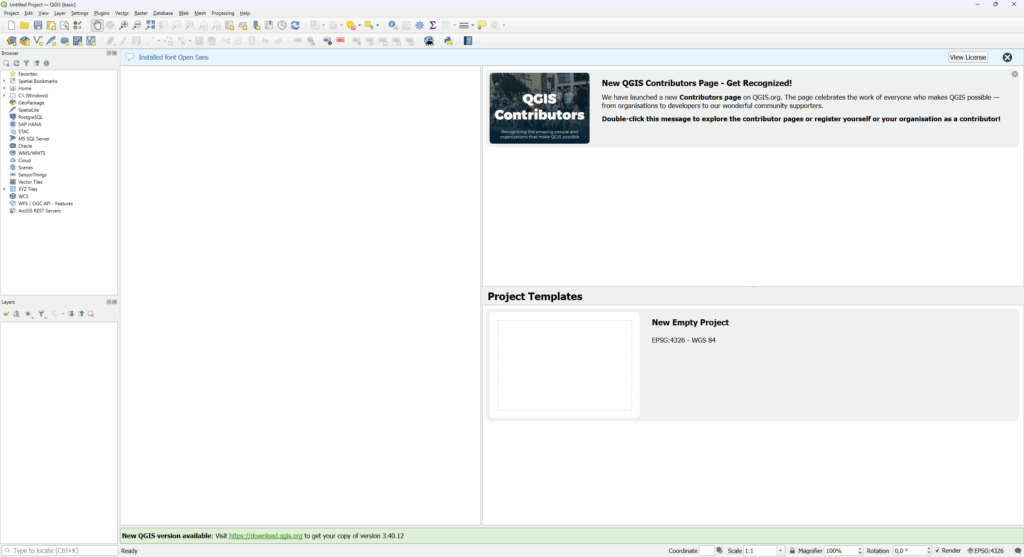Toggle the magnifier lock scale icon
This screenshot has width=1024, height=557.
coord(792,551)
